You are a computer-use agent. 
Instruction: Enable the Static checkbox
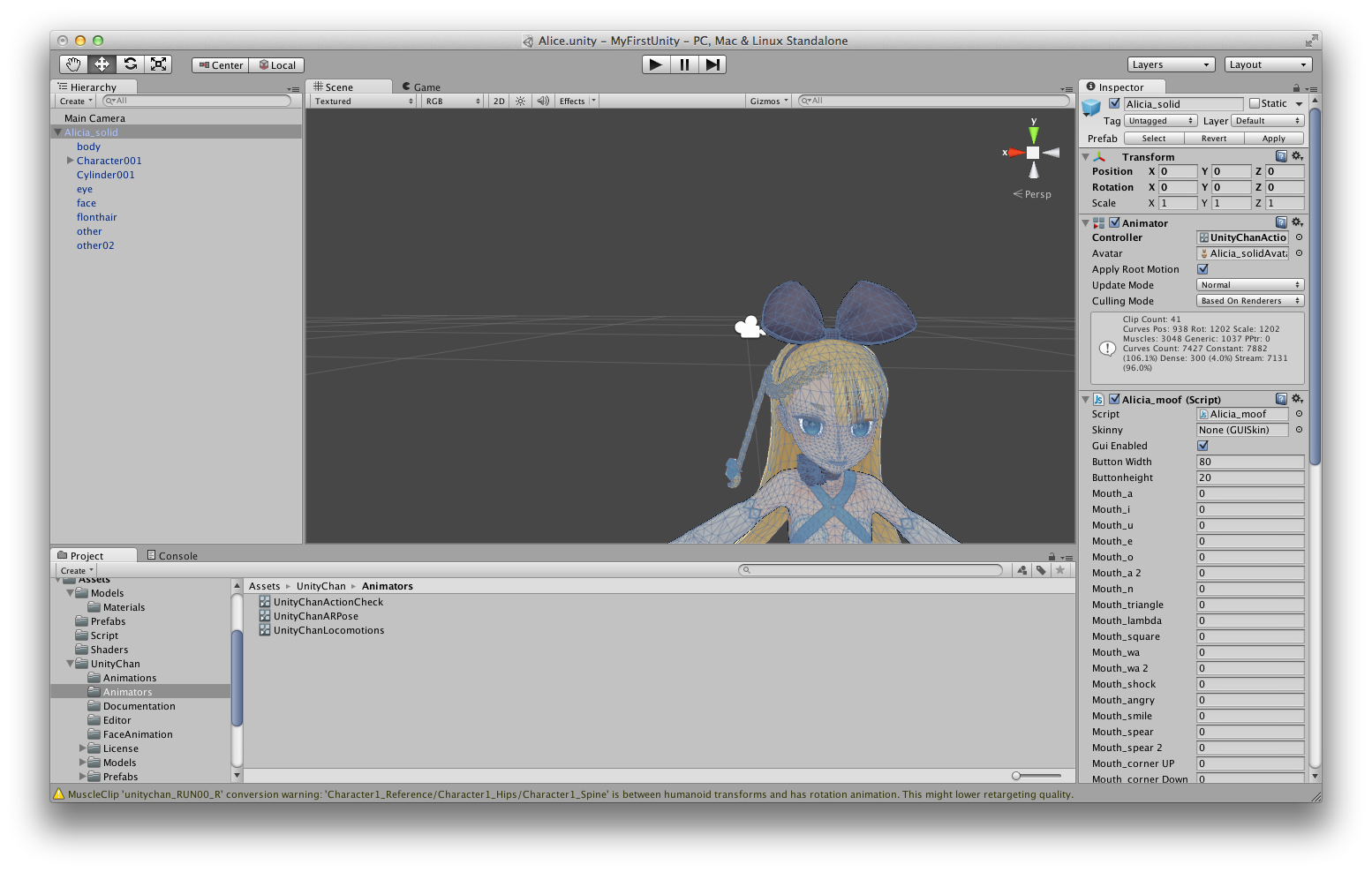(x=1255, y=103)
